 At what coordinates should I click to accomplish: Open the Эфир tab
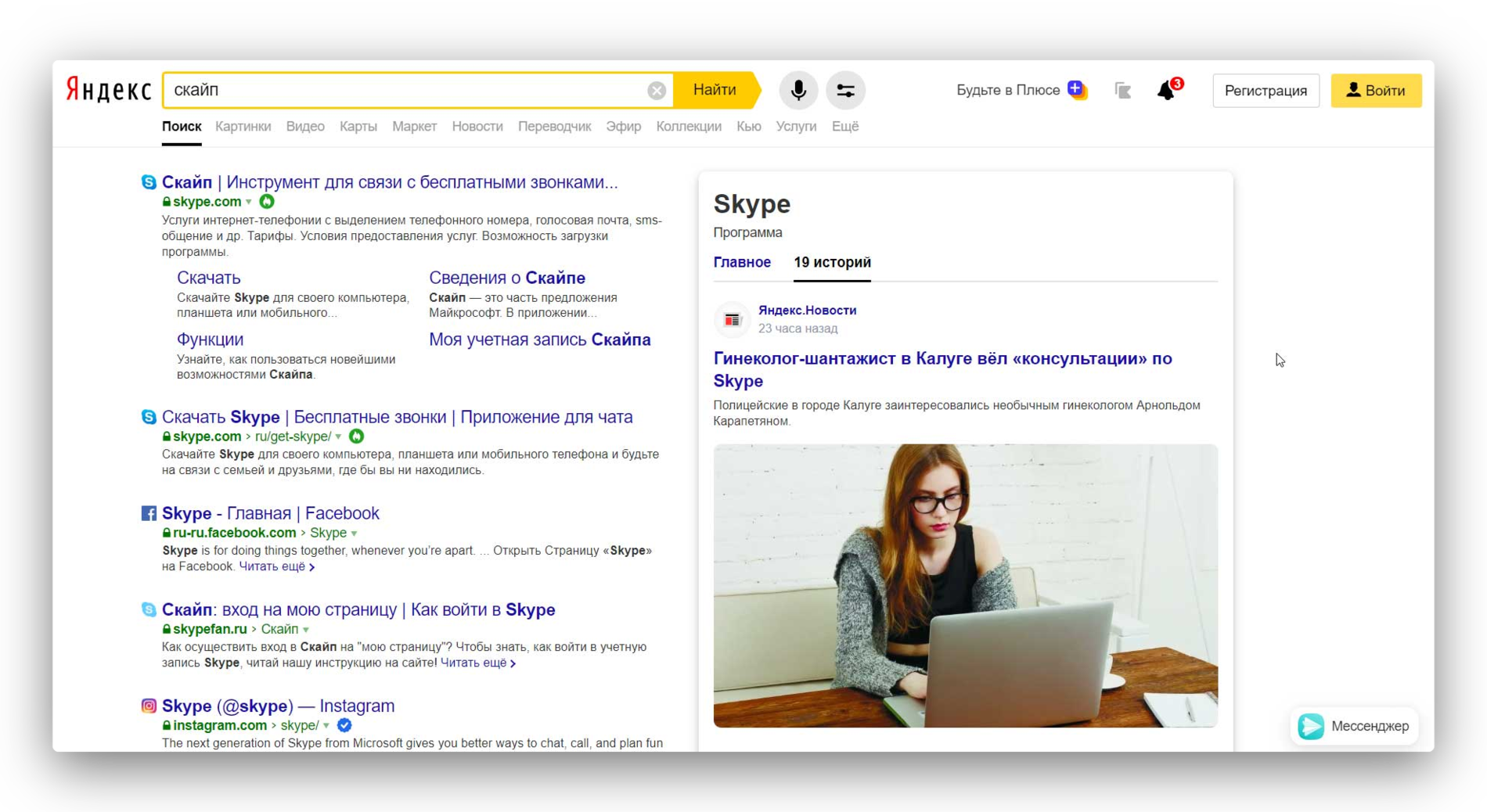623,126
